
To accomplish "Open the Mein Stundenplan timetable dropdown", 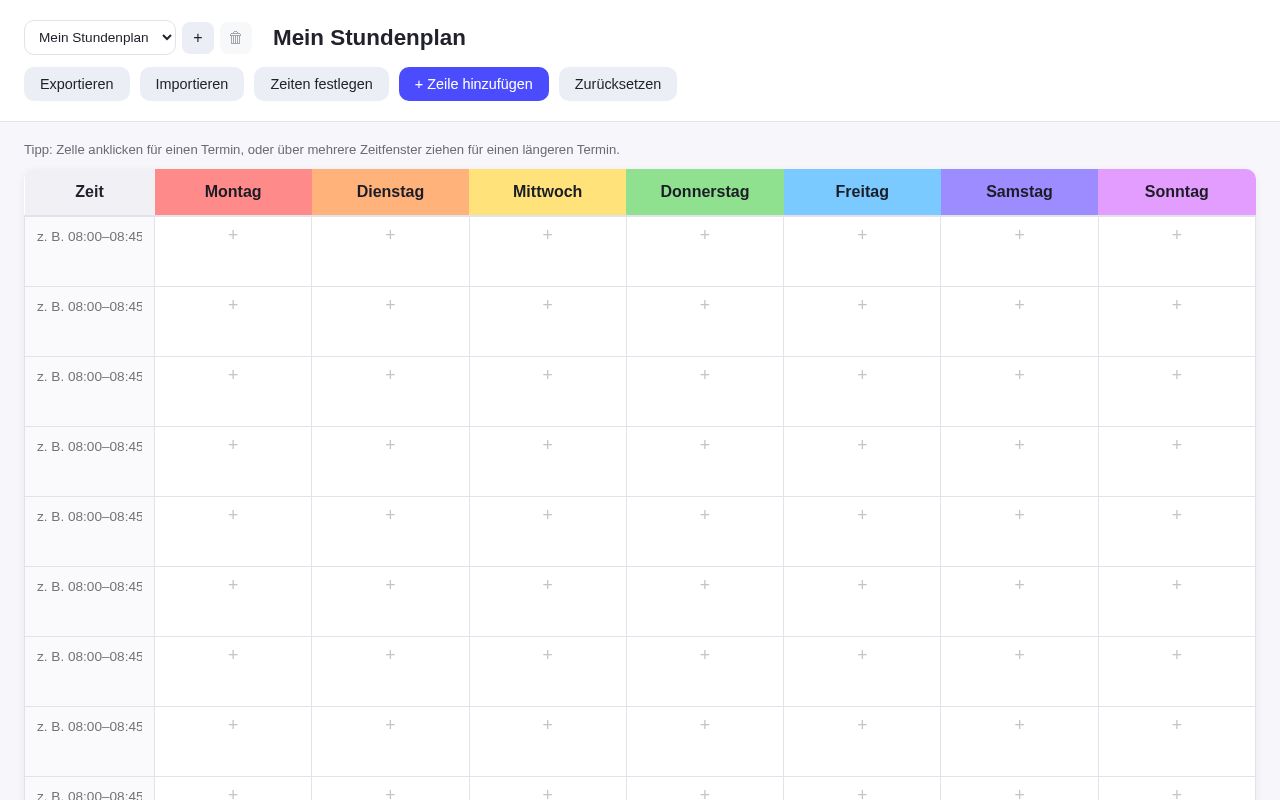I will tap(100, 38).
